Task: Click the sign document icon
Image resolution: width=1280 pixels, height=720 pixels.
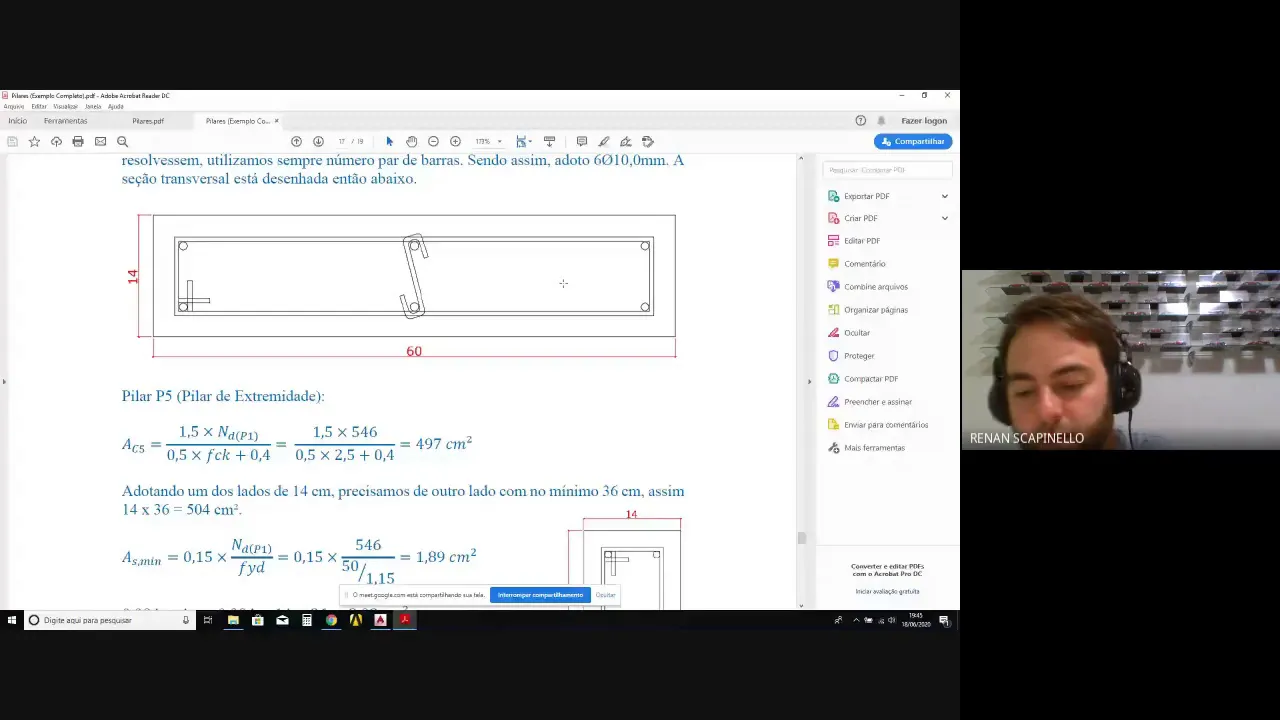Action: pyautogui.click(x=625, y=142)
